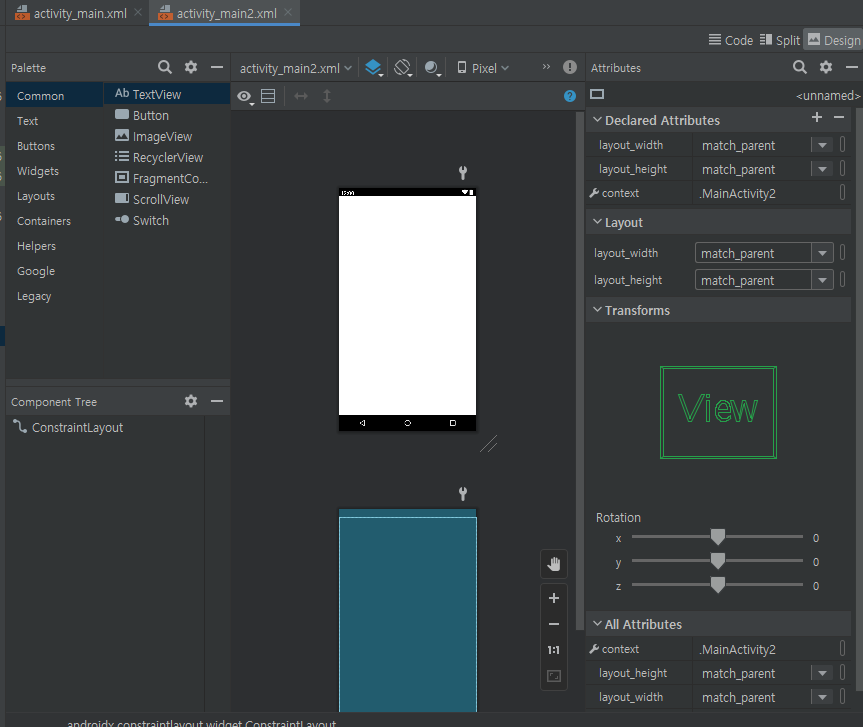Minimize the Attributes panel
Screen dimensions: 863x727
point(851,67)
